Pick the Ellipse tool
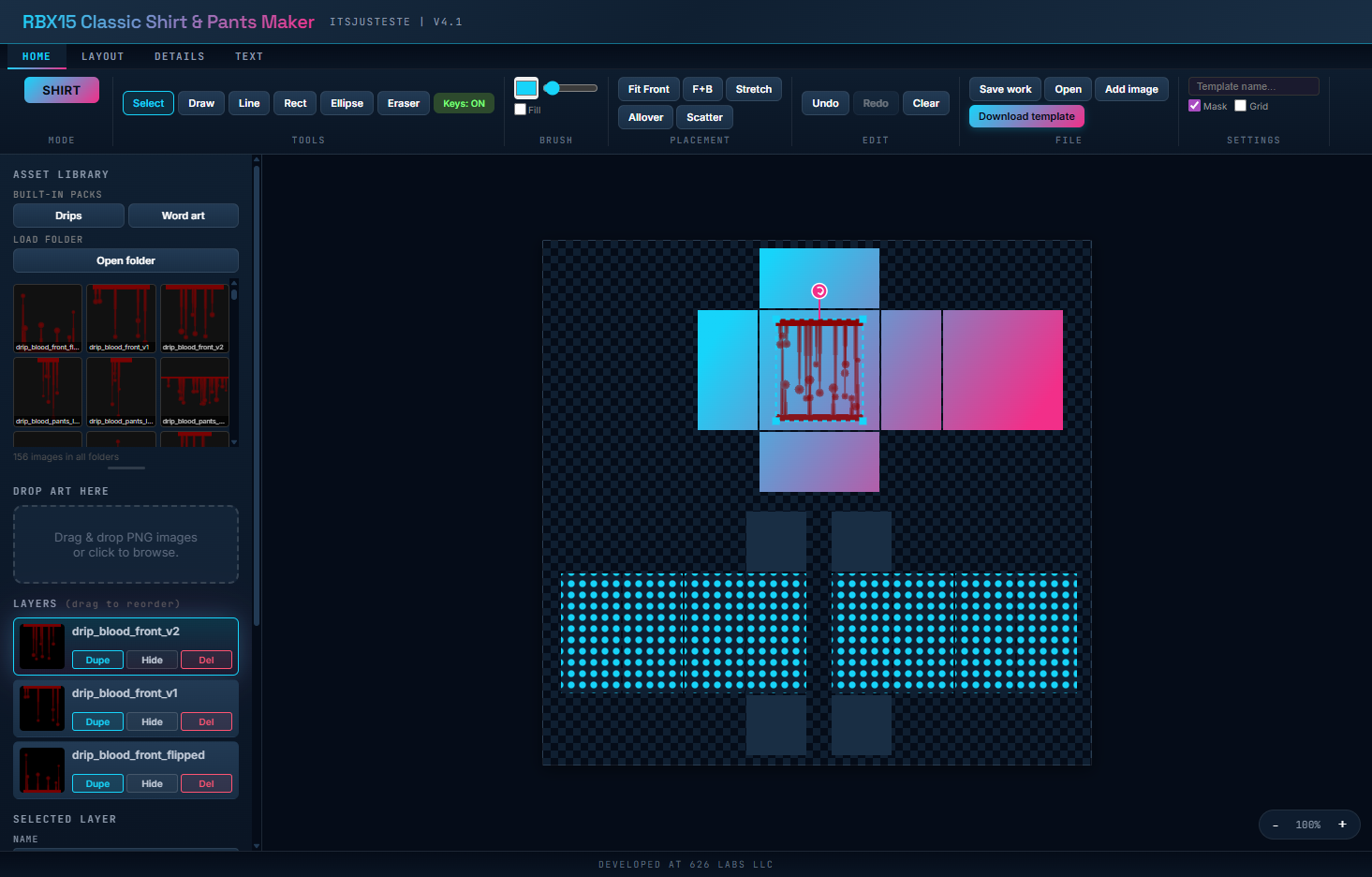The image size is (1372, 877). tap(347, 103)
